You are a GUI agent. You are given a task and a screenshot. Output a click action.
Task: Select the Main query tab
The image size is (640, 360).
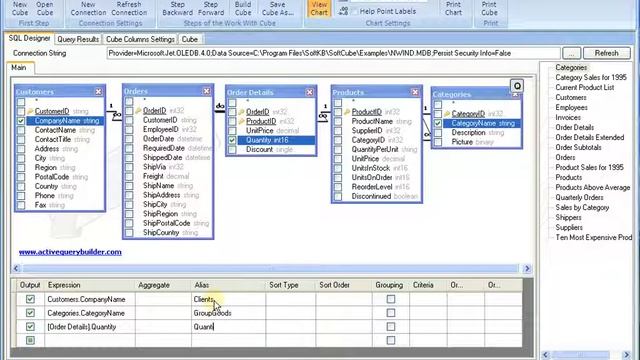18,68
